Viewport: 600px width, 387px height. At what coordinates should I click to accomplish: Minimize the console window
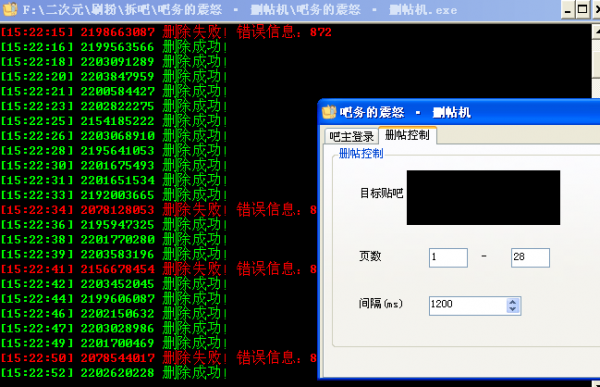(568, 10)
